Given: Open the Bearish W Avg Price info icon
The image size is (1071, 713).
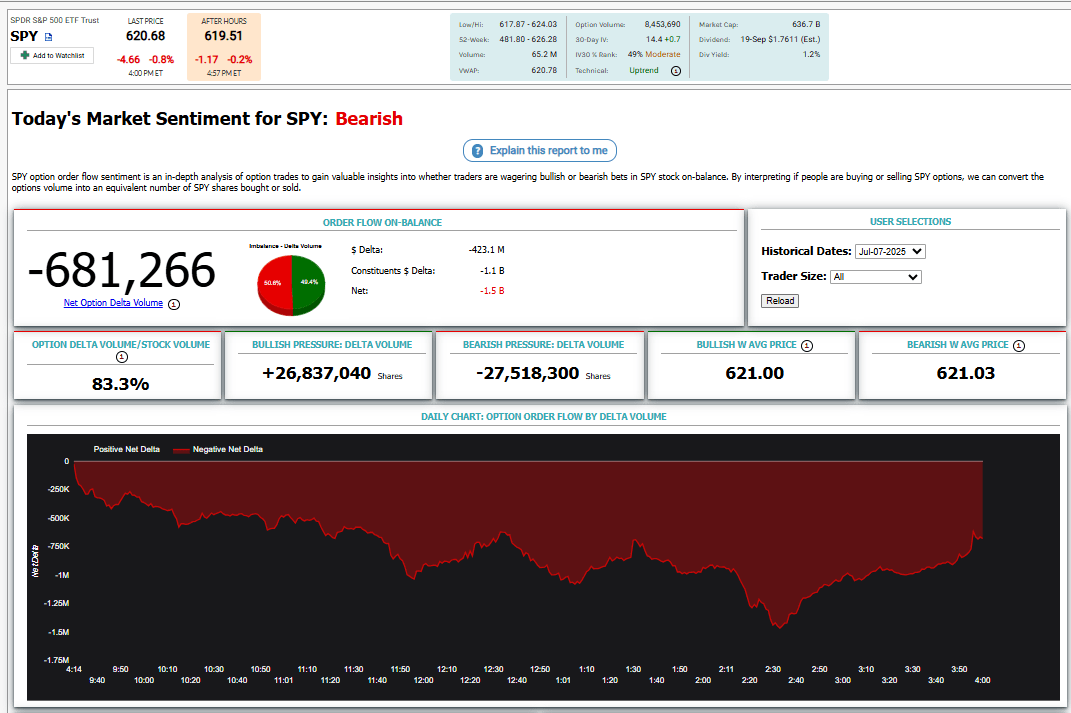Looking at the screenshot, I should 1019,346.
